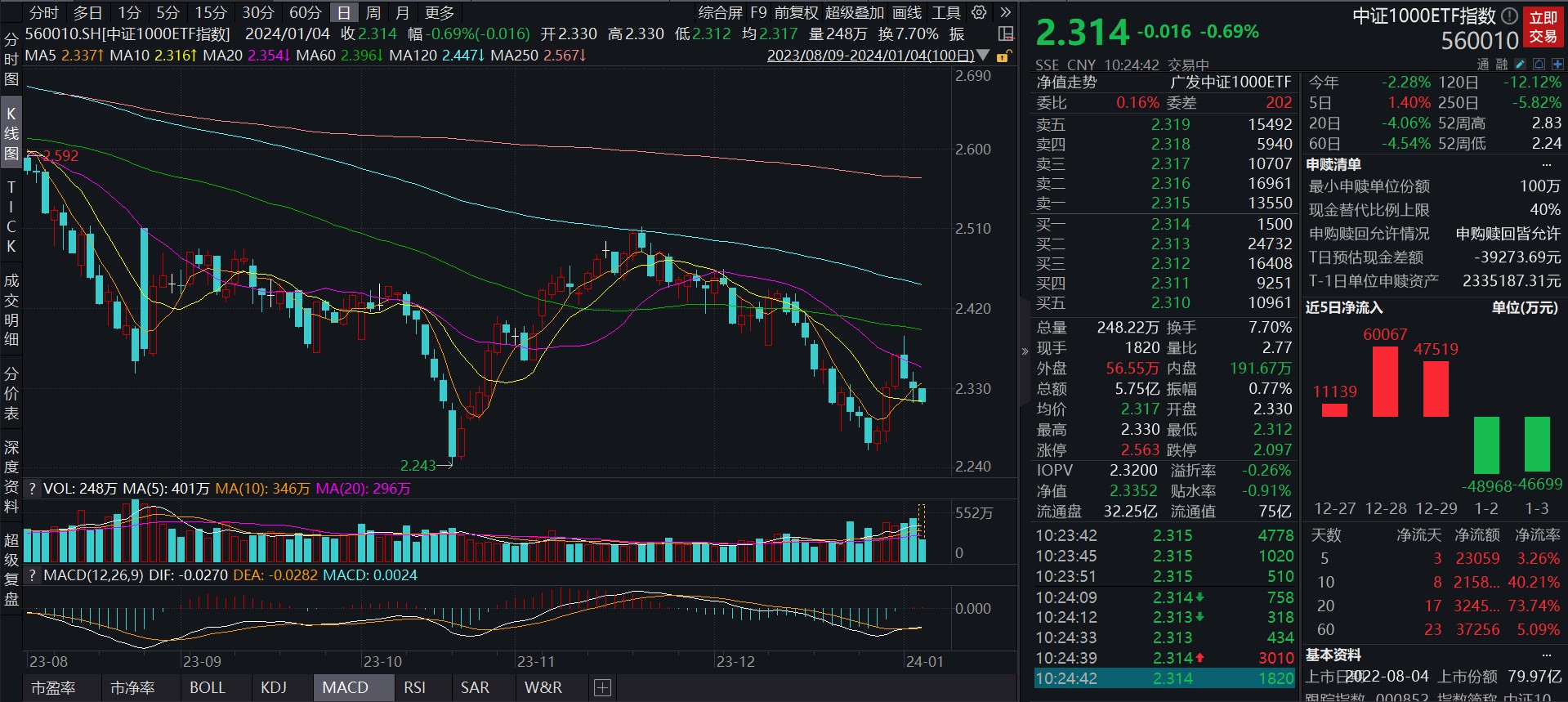Select K线图 sidebar tab
The width and height of the screenshot is (1568, 702).
pos(11,133)
